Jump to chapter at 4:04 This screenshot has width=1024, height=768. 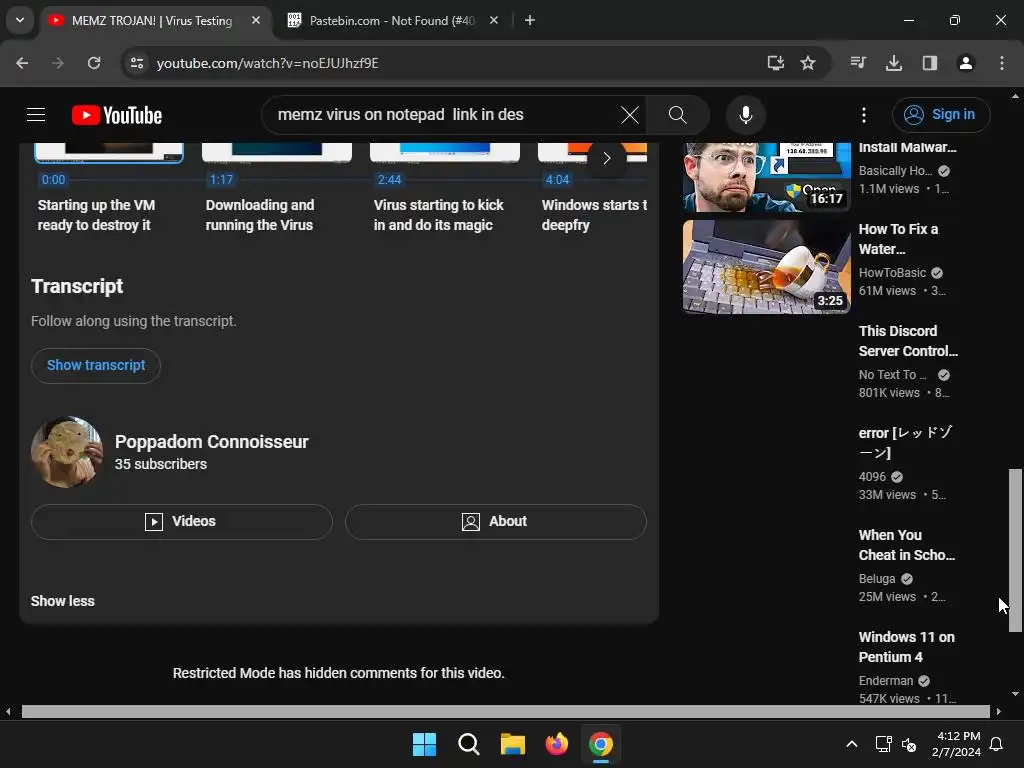click(557, 180)
